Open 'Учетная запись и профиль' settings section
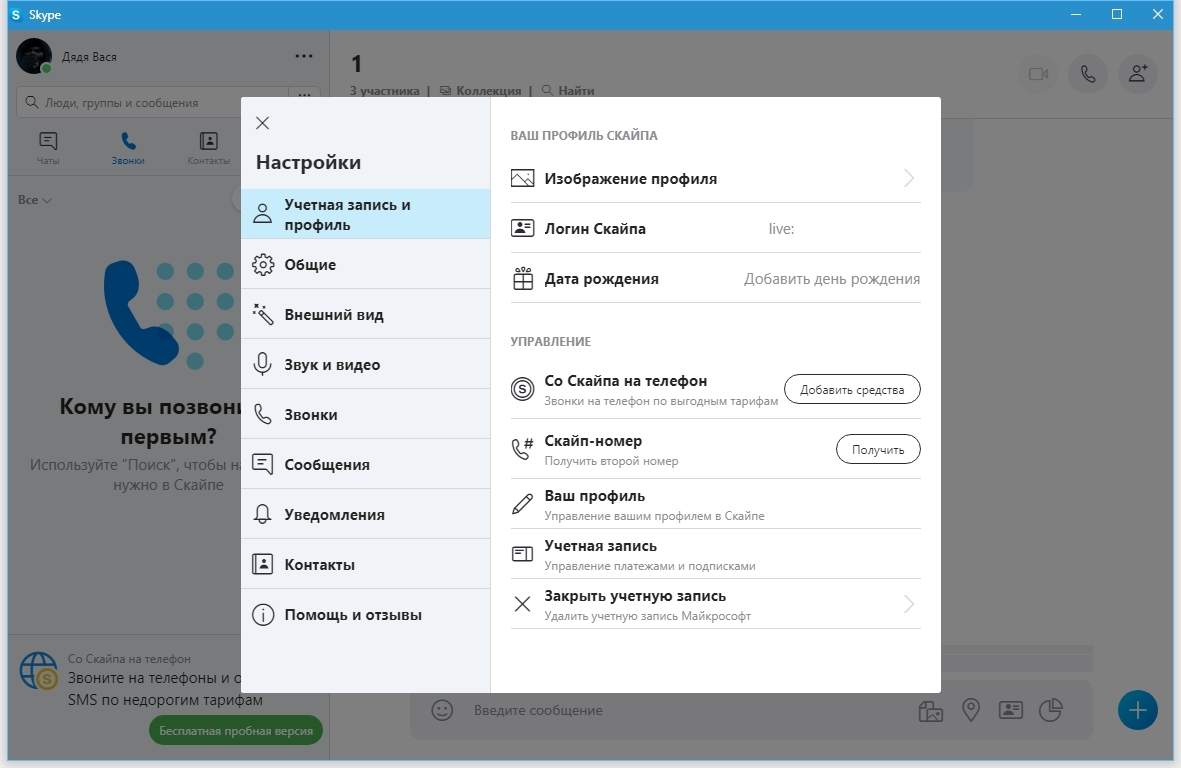Image resolution: width=1181 pixels, height=768 pixels. click(x=365, y=214)
